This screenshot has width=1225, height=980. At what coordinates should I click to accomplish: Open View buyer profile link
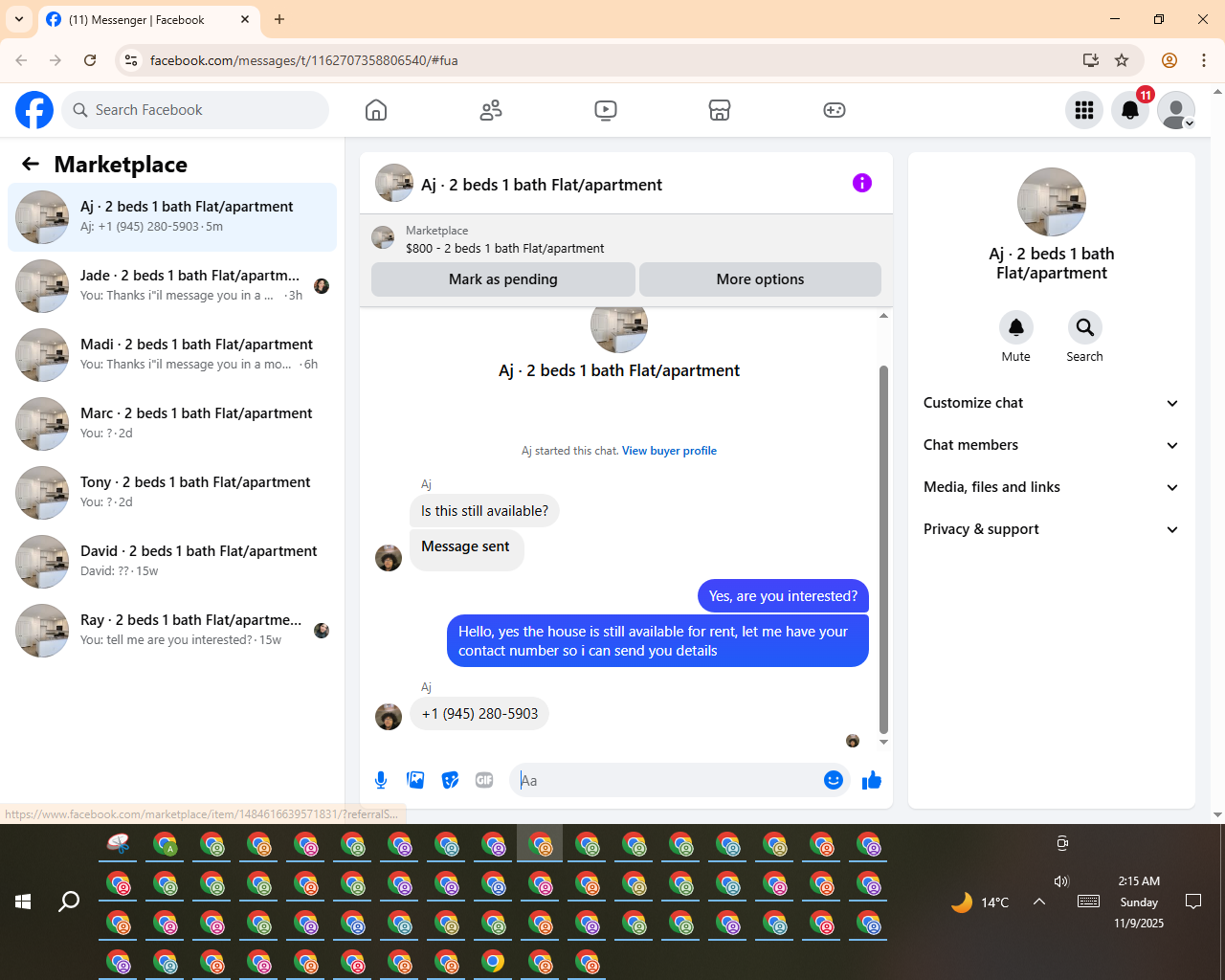click(x=669, y=451)
